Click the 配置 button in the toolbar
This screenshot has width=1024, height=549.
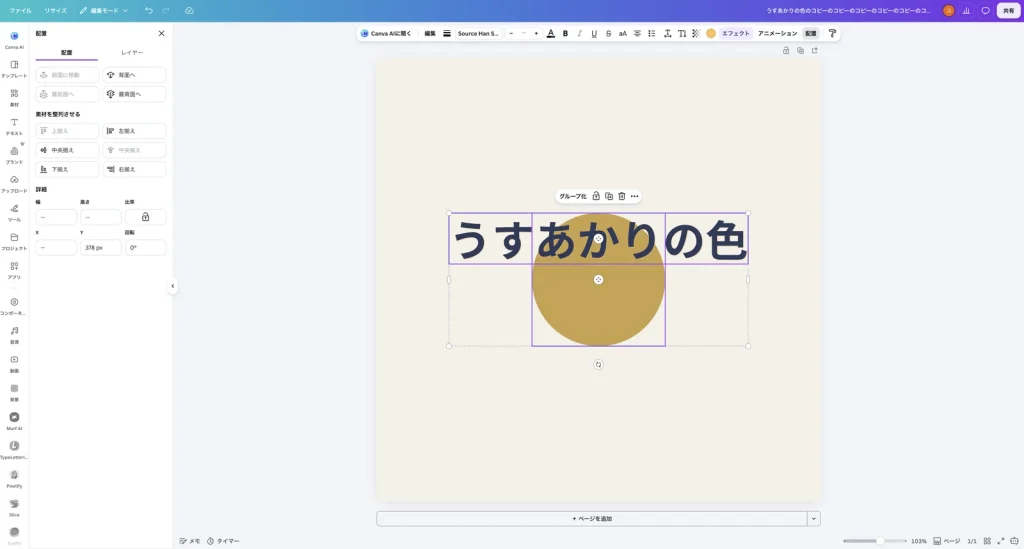click(x=810, y=33)
